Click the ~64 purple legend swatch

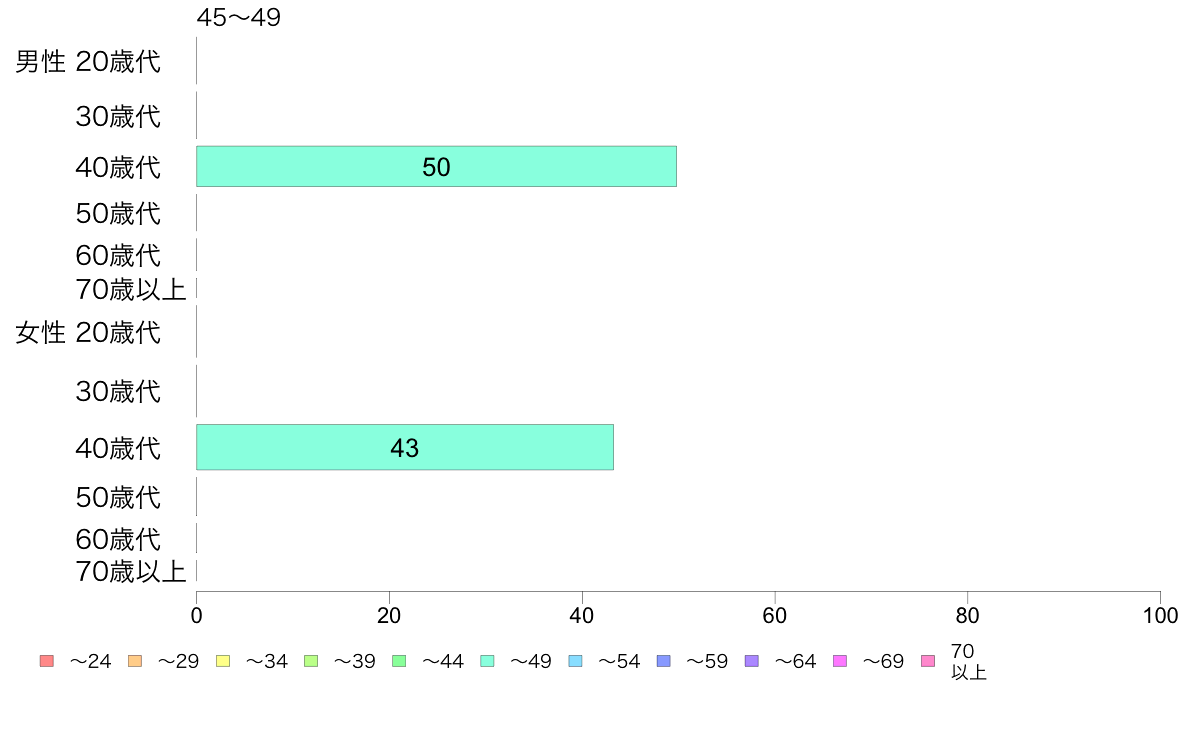coord(752,661)
